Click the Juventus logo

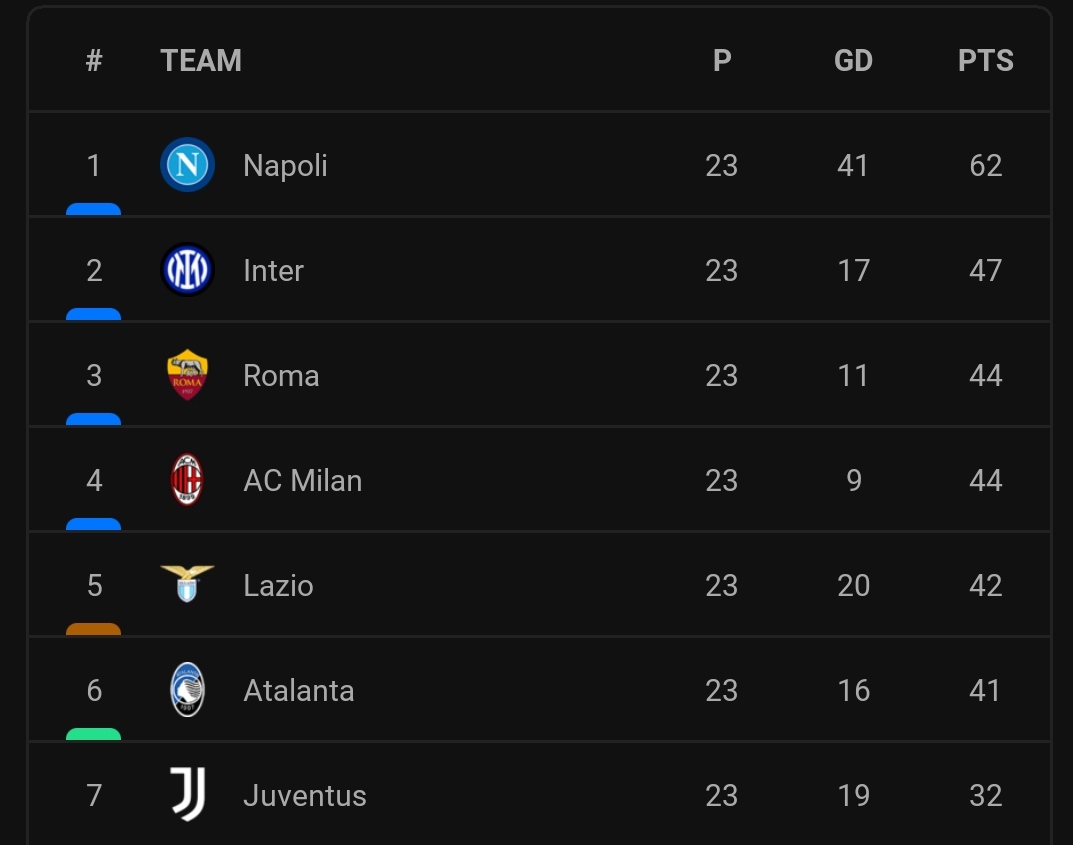[x=188, y=794]
